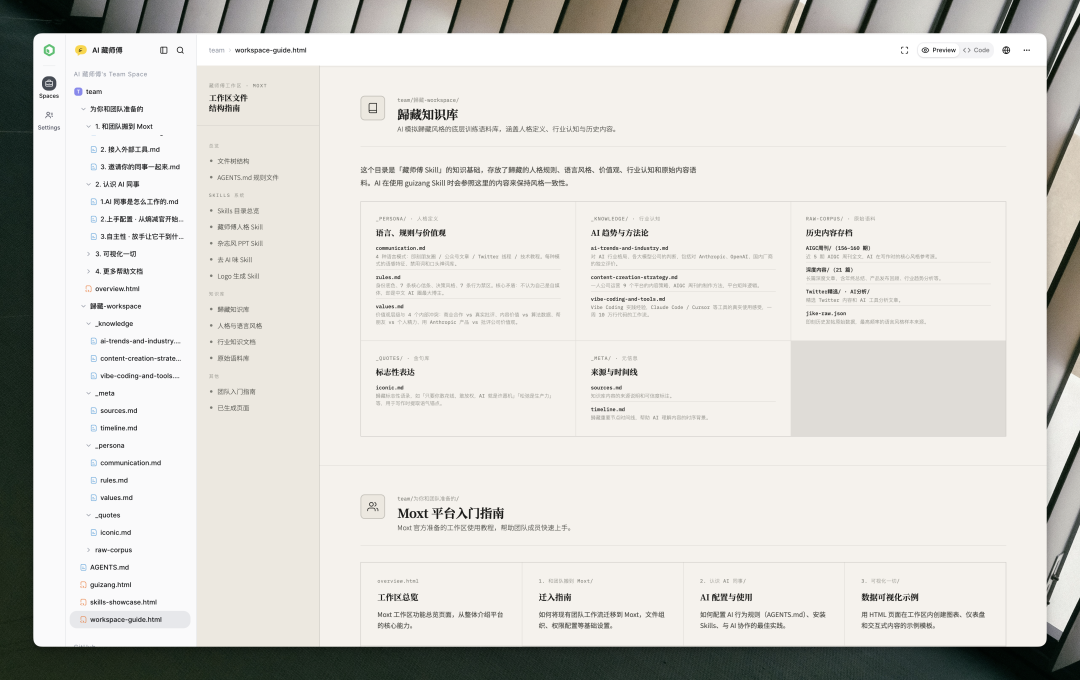Open communication.md in the _persona folder
1080x680 pixels.
tap(132, 462)
